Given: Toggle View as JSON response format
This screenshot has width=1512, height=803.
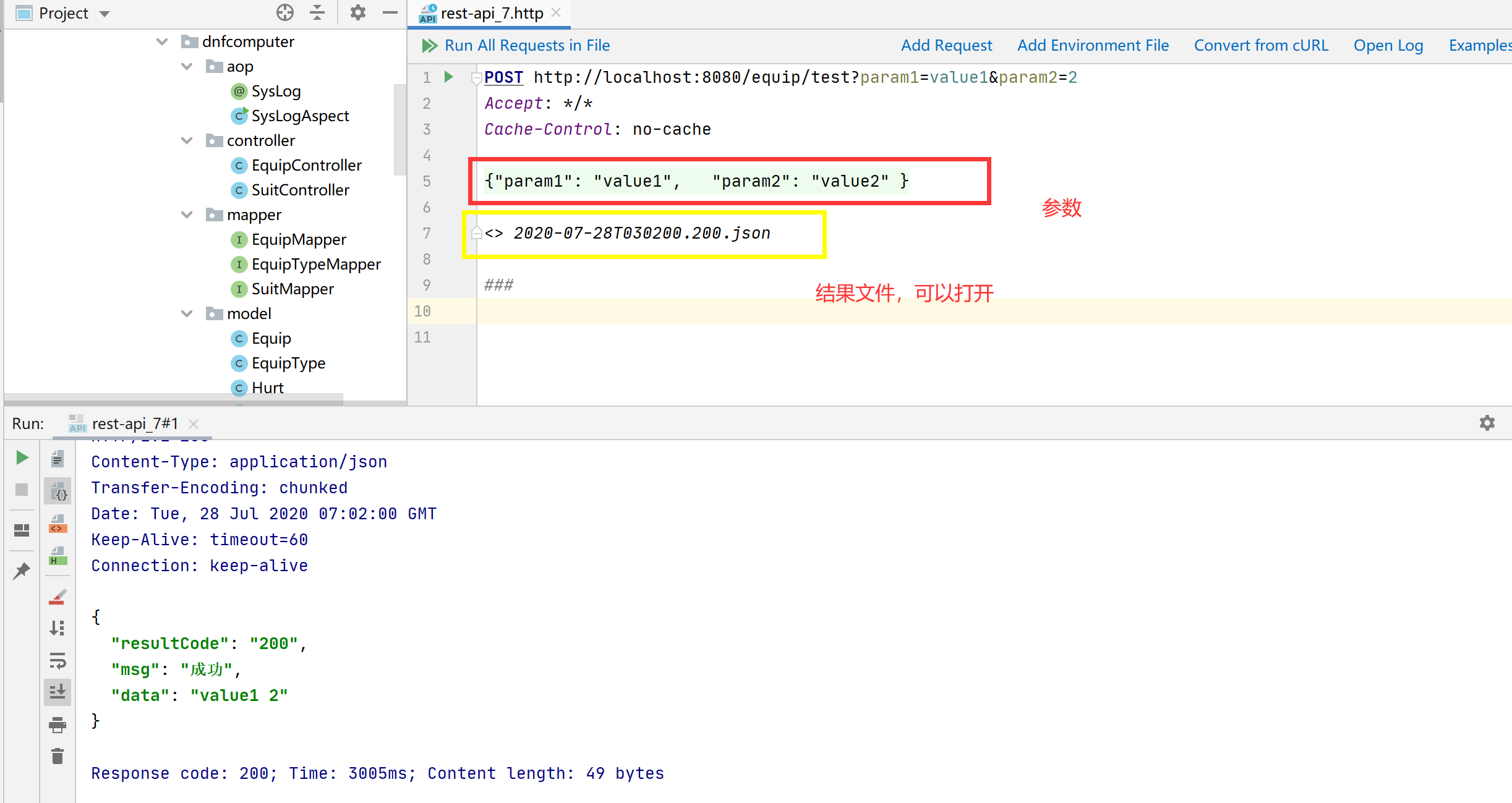Looking at the screenshot, I should coord(59,493).
